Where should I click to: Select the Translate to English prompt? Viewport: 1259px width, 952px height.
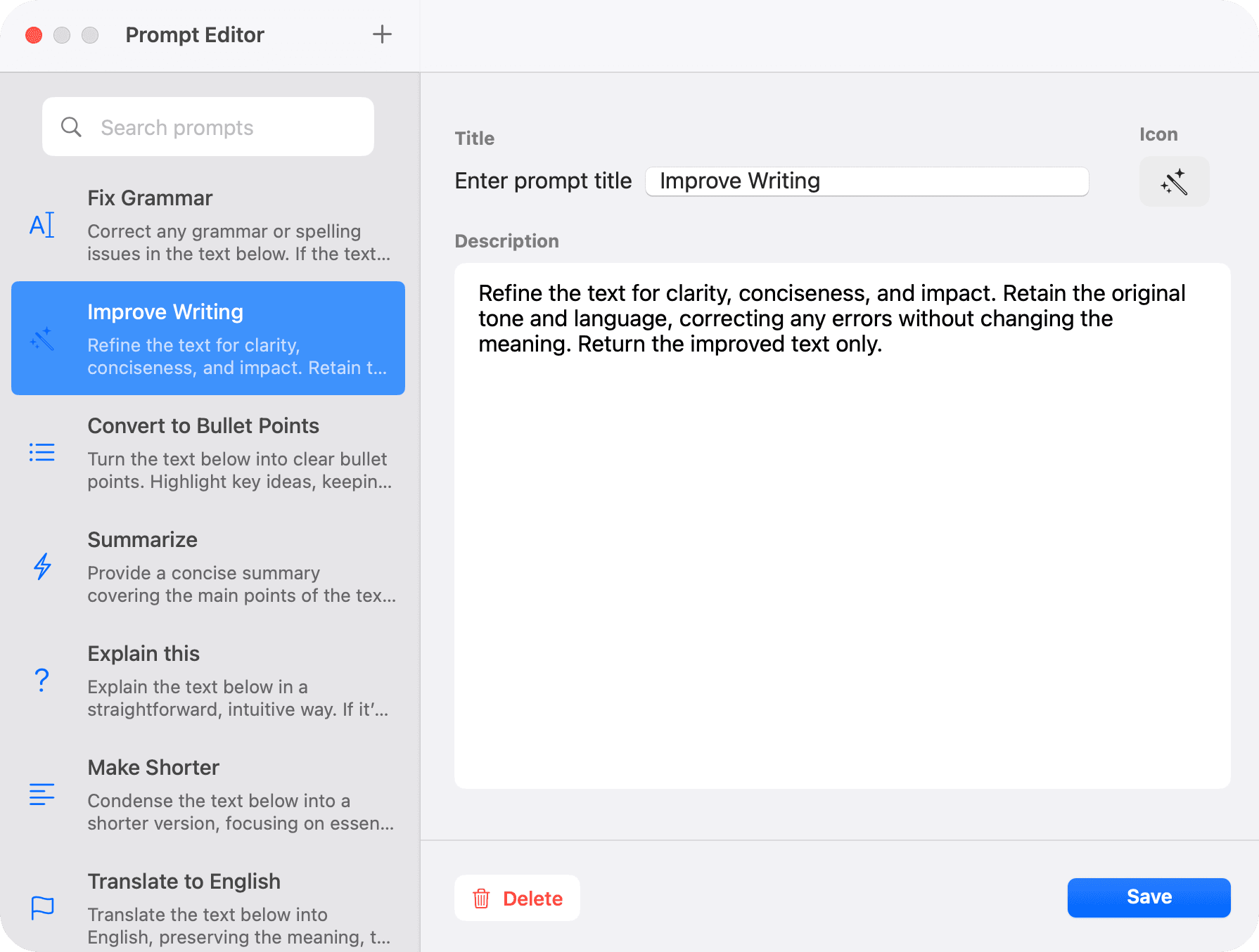tap(211, 908)
